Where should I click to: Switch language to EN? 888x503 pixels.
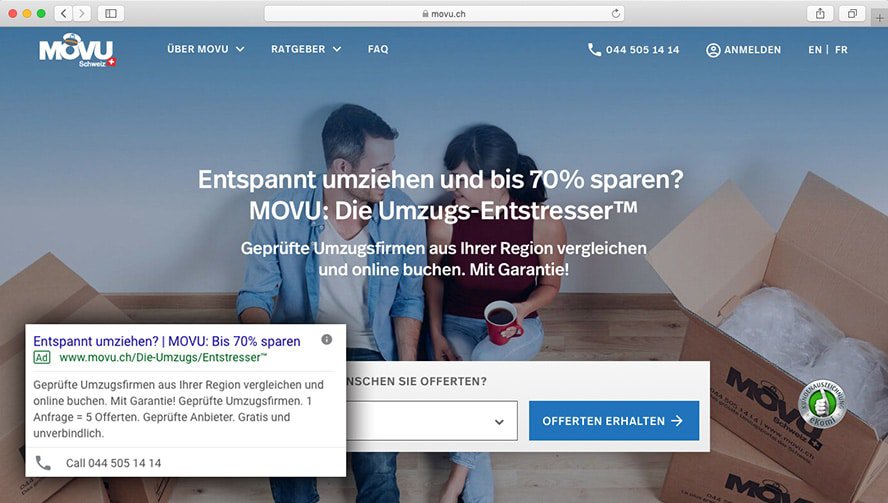click(814, 50)
